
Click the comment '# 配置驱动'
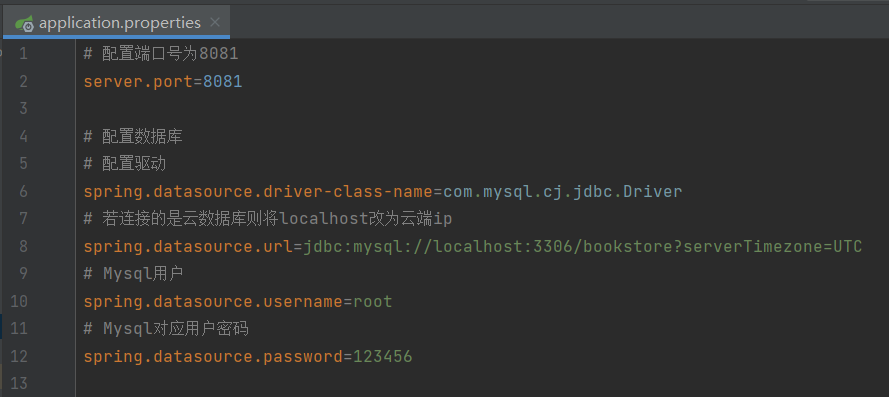125,164
